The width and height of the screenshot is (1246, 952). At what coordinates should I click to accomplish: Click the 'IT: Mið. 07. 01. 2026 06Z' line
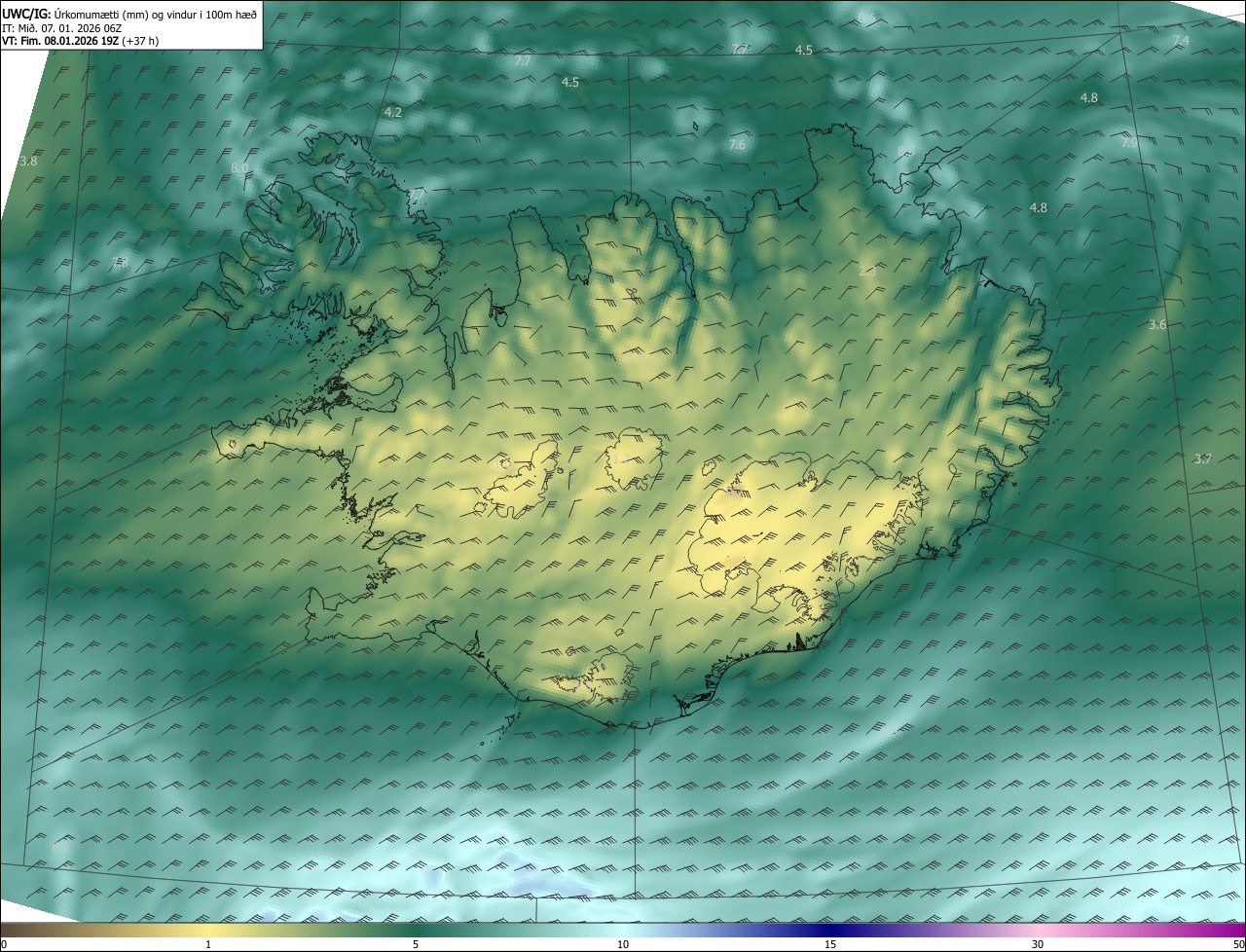pos(61,27)
